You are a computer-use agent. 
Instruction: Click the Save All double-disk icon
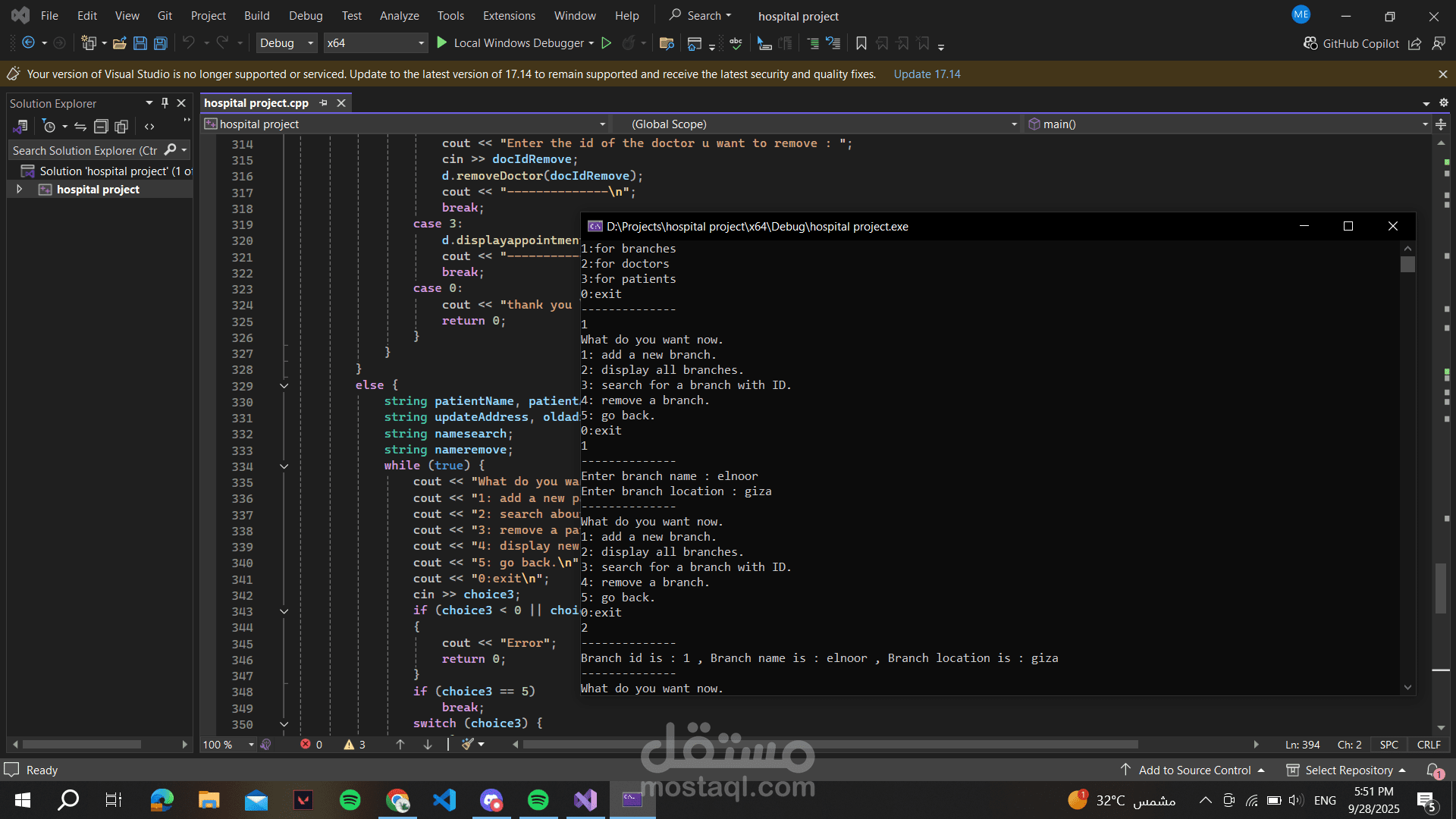(161, 43)
